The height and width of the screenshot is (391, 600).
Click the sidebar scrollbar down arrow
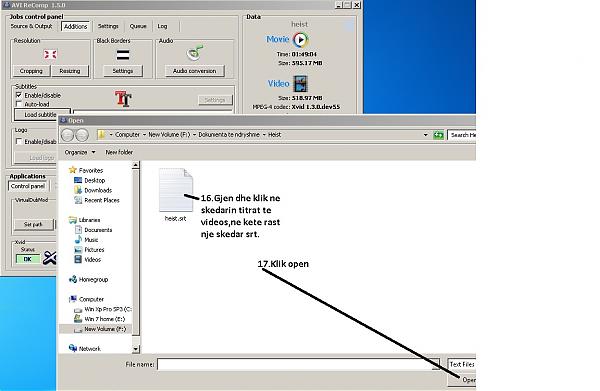136,349
